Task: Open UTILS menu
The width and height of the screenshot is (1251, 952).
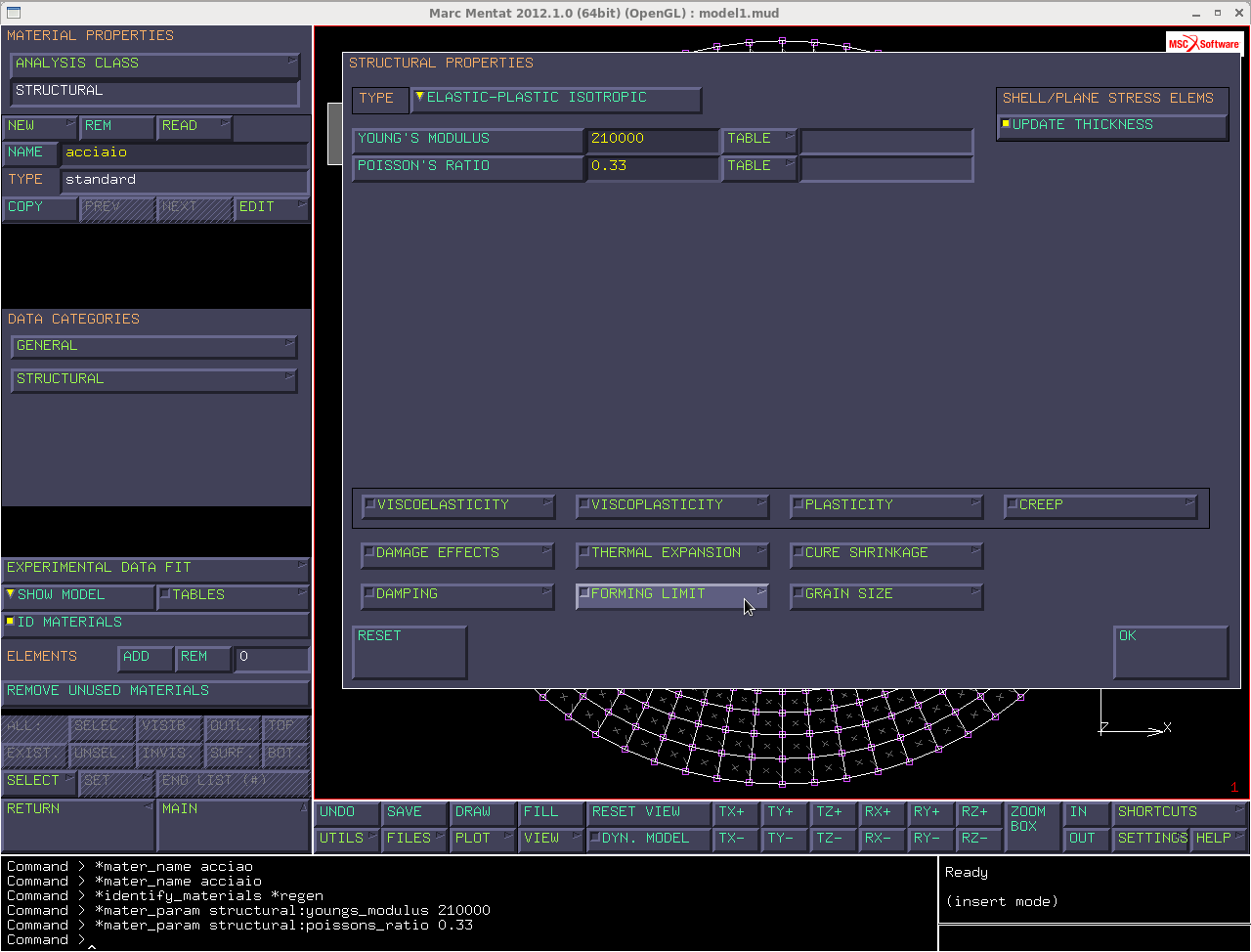Action: click(x=346, y=840)
